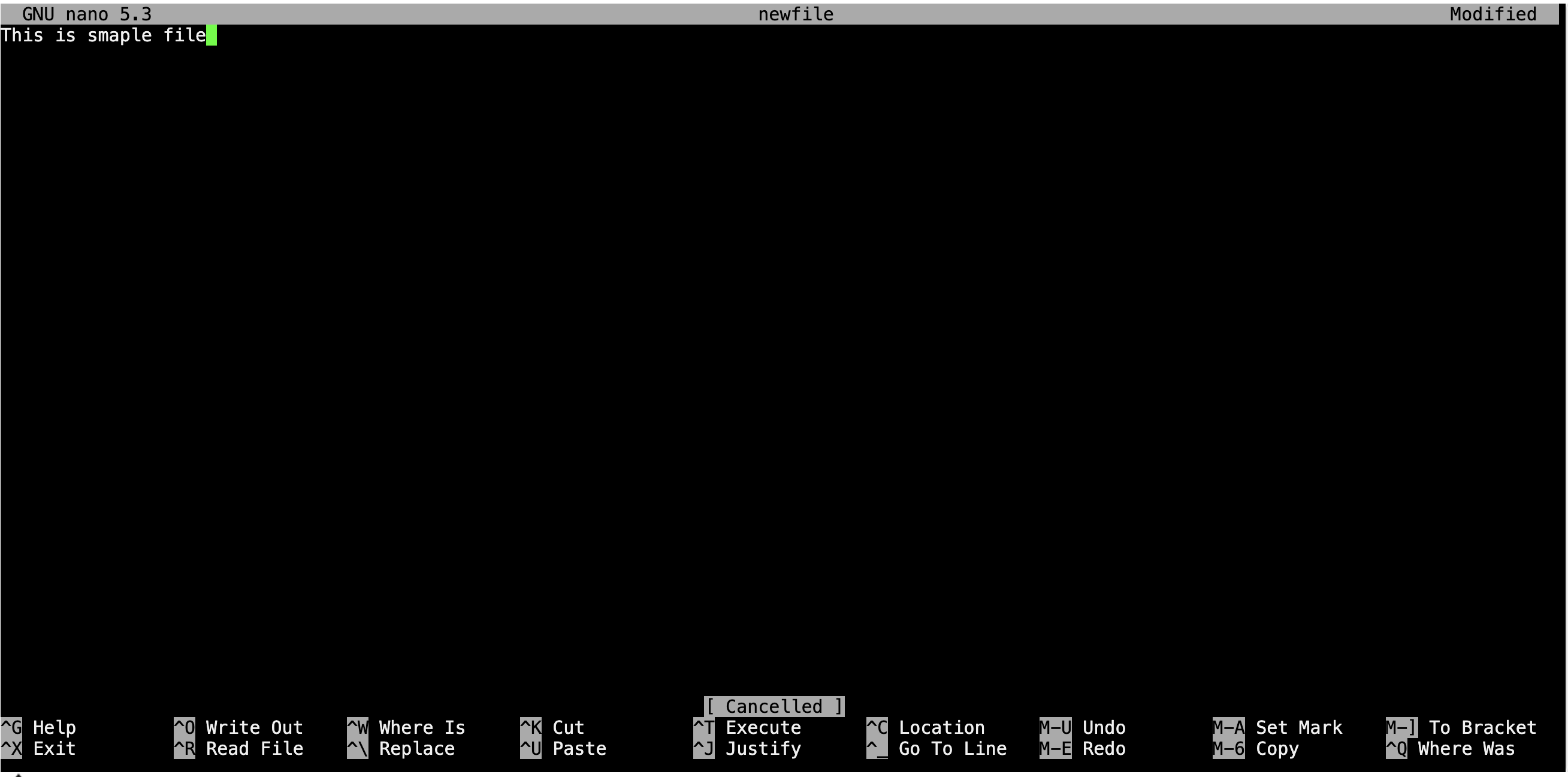Click the M-E Redo shortcut
Viewport: 1568px width, 777px height.
[1082, 748]
